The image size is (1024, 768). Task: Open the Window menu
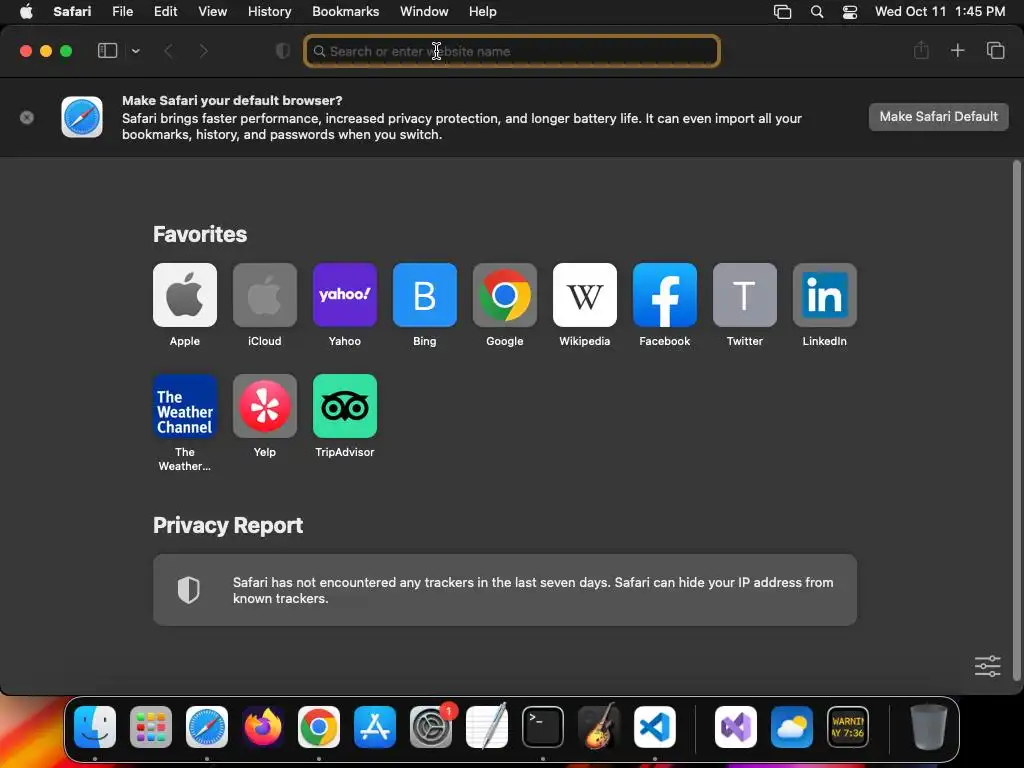coord(424,12)
